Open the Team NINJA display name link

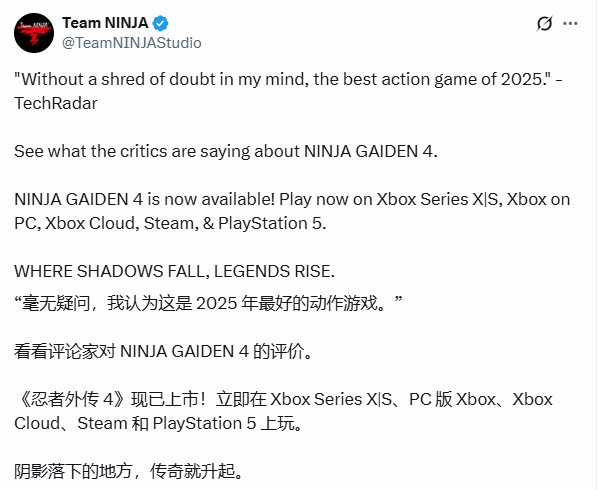pos(104,22)
